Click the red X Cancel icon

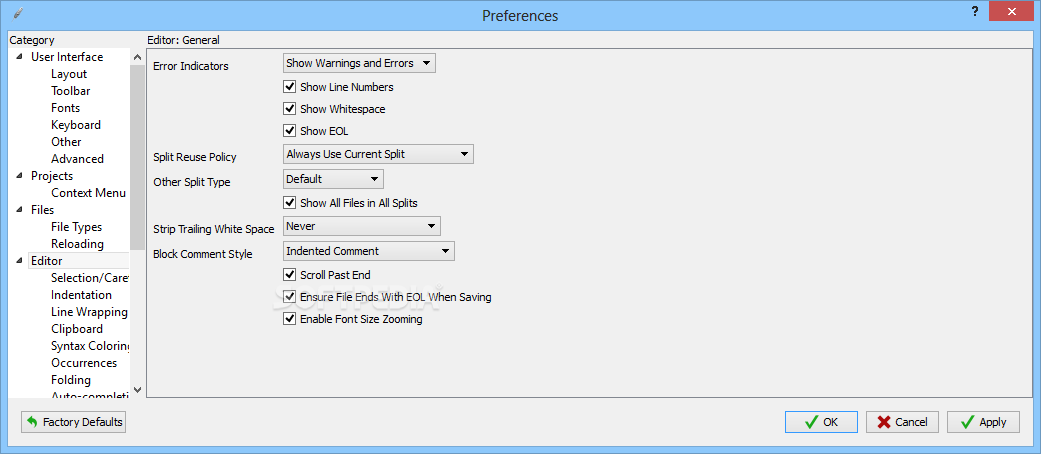click(x=883, y=422)
